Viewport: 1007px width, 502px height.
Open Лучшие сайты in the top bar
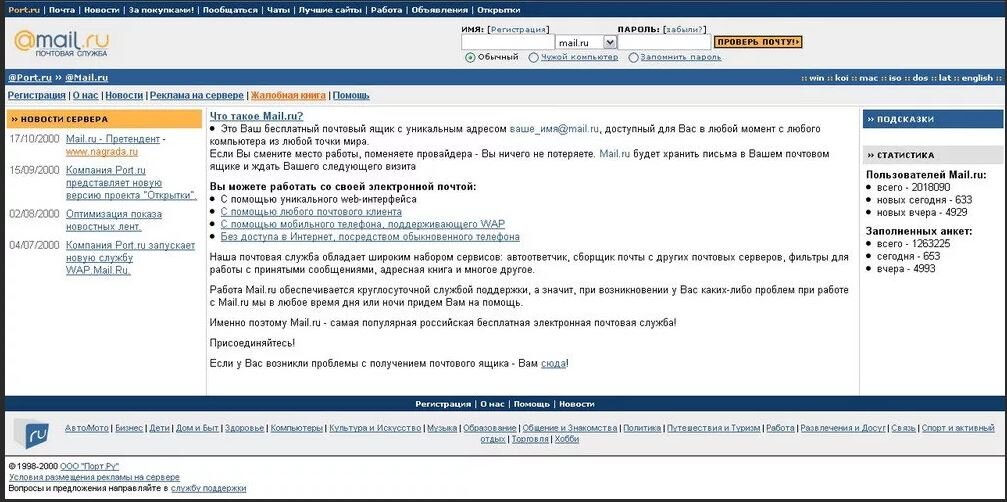point(330,10)
